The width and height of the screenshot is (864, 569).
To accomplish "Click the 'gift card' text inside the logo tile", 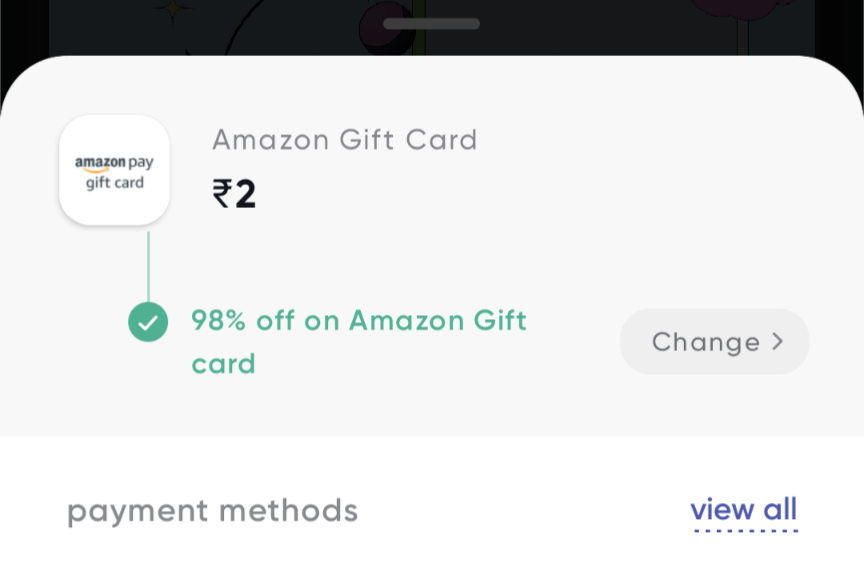I will [114, 184].
